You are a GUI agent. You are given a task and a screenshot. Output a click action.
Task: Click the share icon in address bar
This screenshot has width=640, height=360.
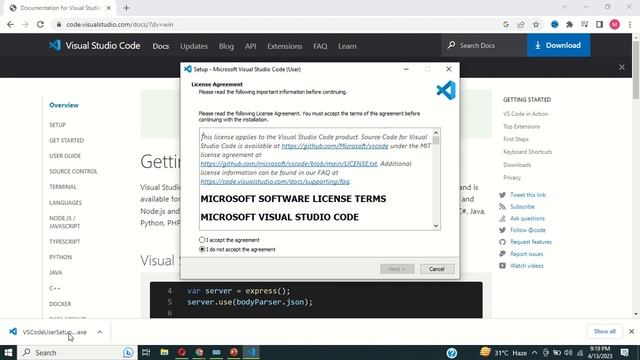tap(521, 24)
